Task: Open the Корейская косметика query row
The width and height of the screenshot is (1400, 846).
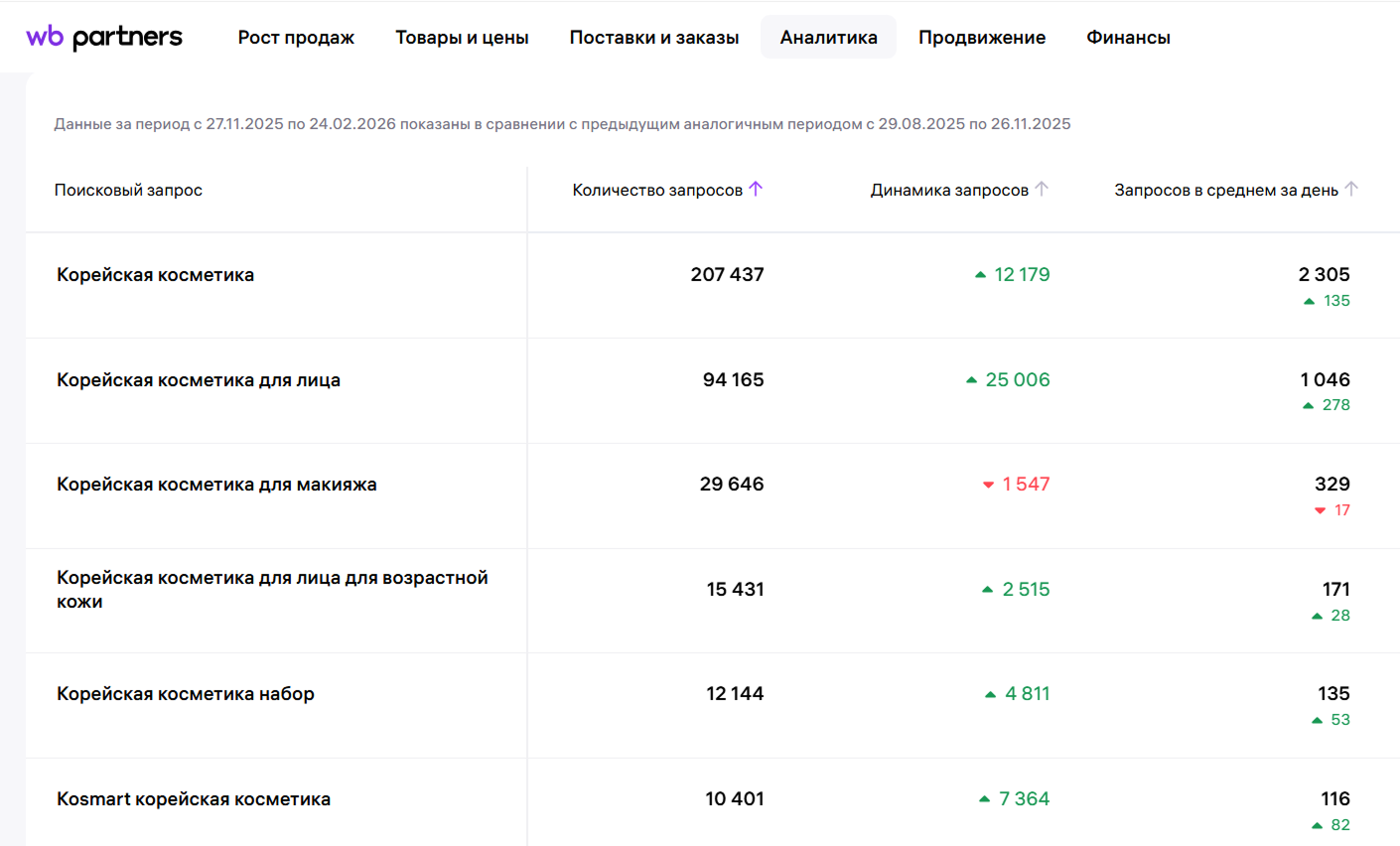Action: tap(155, 275)
